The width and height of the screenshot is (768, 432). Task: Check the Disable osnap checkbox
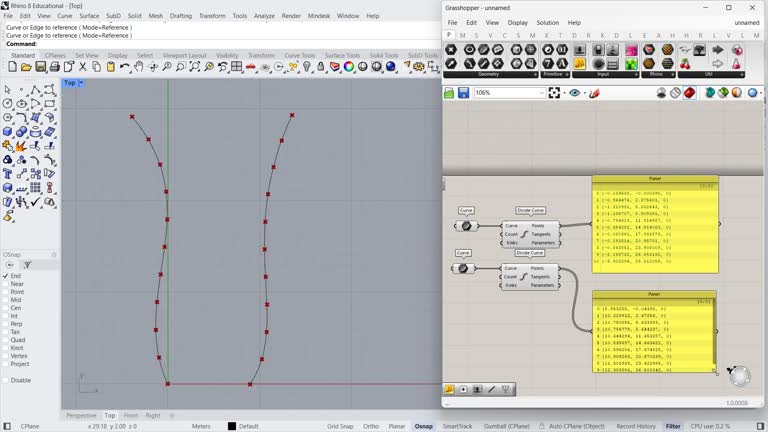tap(5, 380)
